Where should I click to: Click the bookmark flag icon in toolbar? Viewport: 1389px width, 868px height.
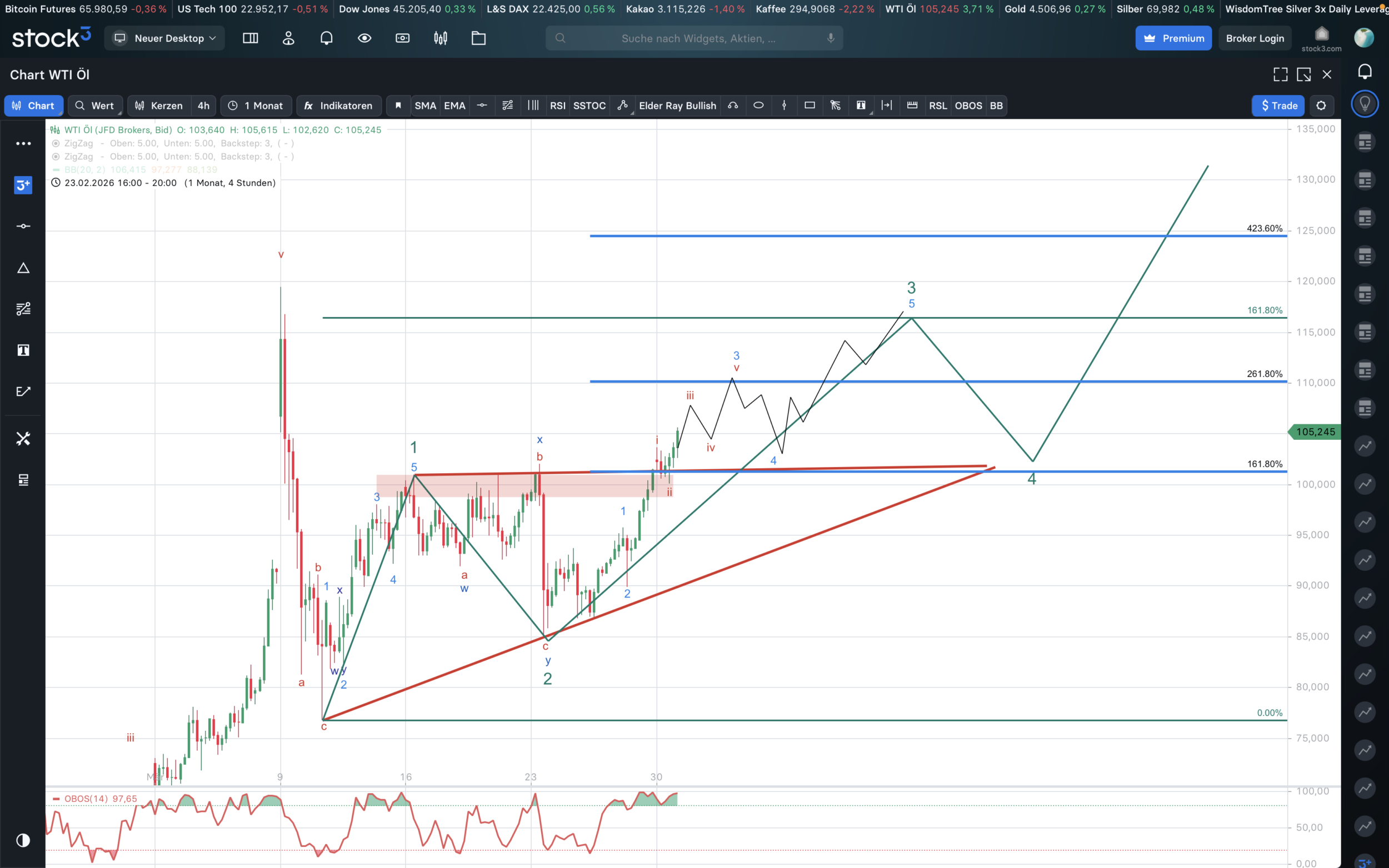click(x=398, y=106)
